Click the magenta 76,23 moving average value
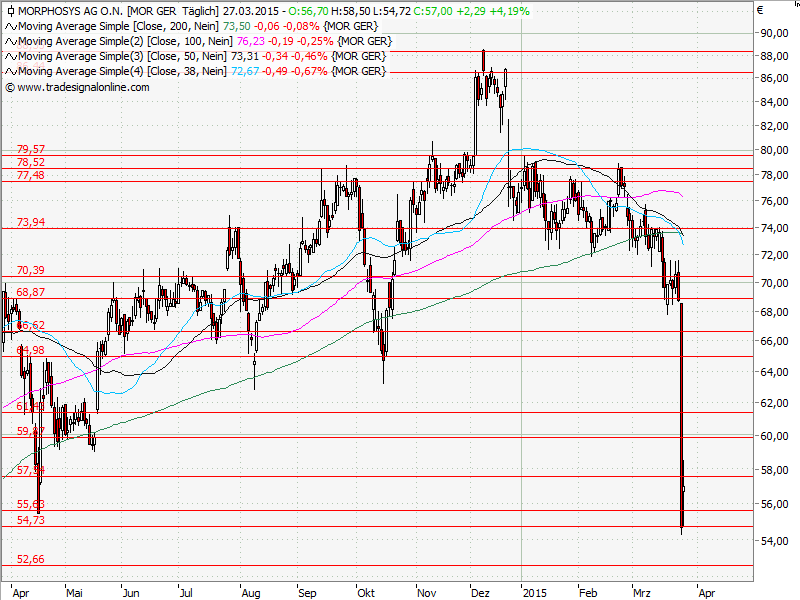Viewport: 800px width, 600px height. (x=252, y=41)
